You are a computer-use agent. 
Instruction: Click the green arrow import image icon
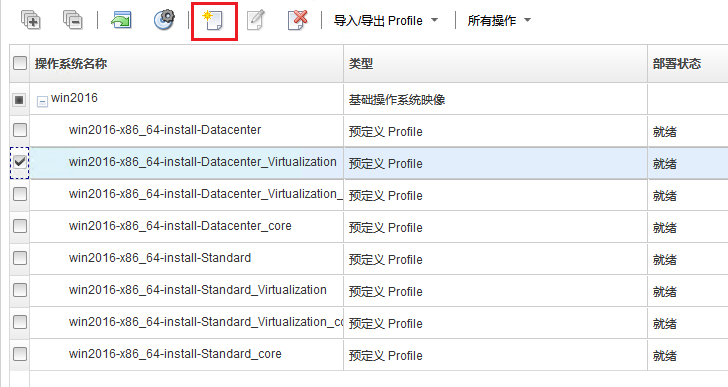(121, 20)
